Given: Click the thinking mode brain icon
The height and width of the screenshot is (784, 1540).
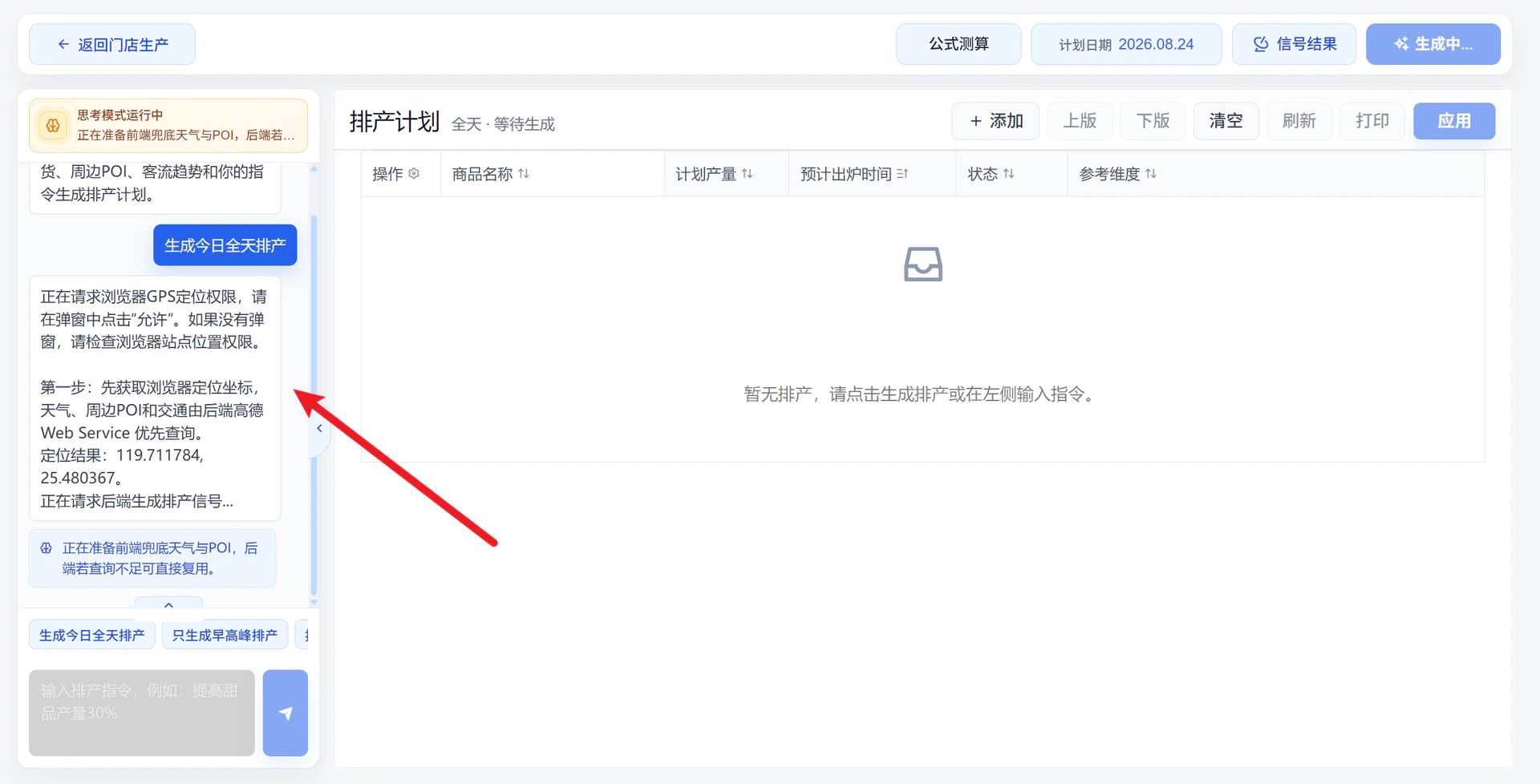Looking at the screenshot, I should click(53, 125).
